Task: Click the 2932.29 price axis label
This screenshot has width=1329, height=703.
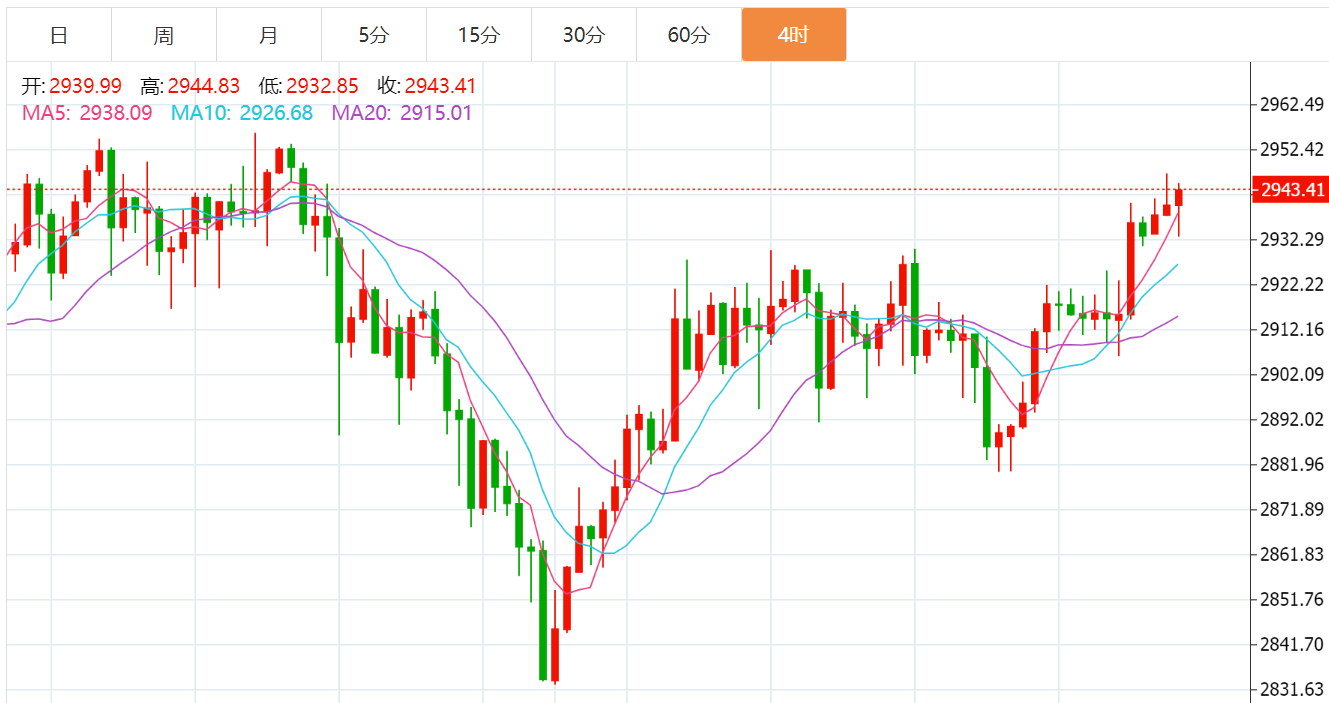Action: tap(1292, 240)
